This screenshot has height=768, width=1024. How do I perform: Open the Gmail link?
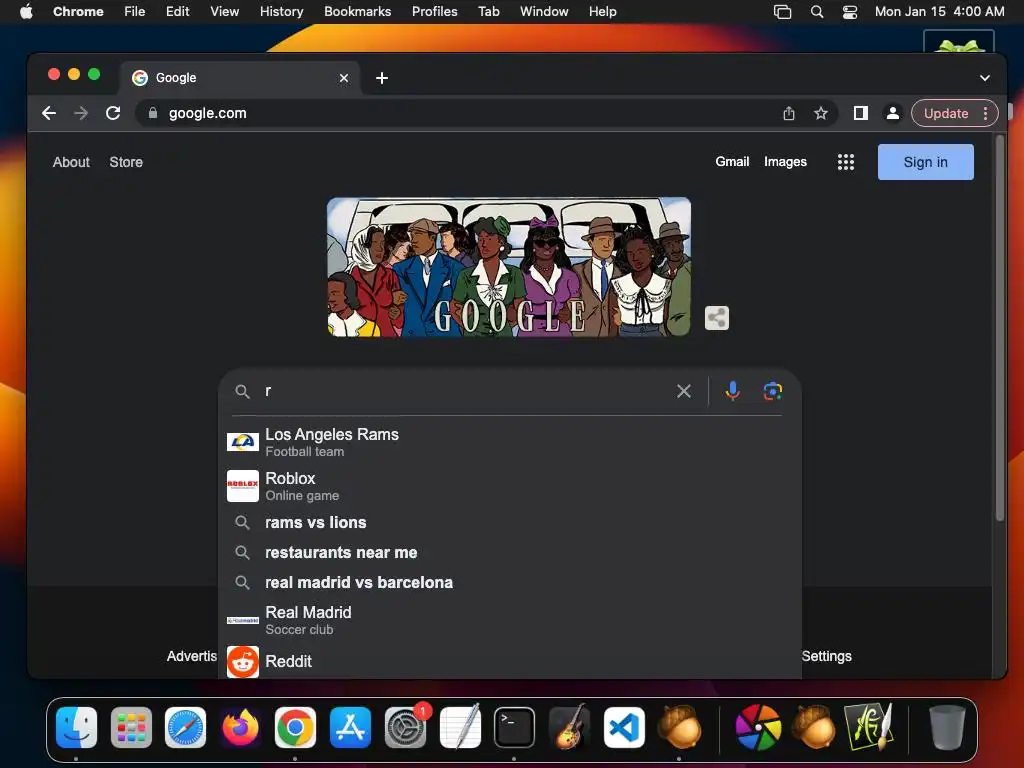point(732,161)
